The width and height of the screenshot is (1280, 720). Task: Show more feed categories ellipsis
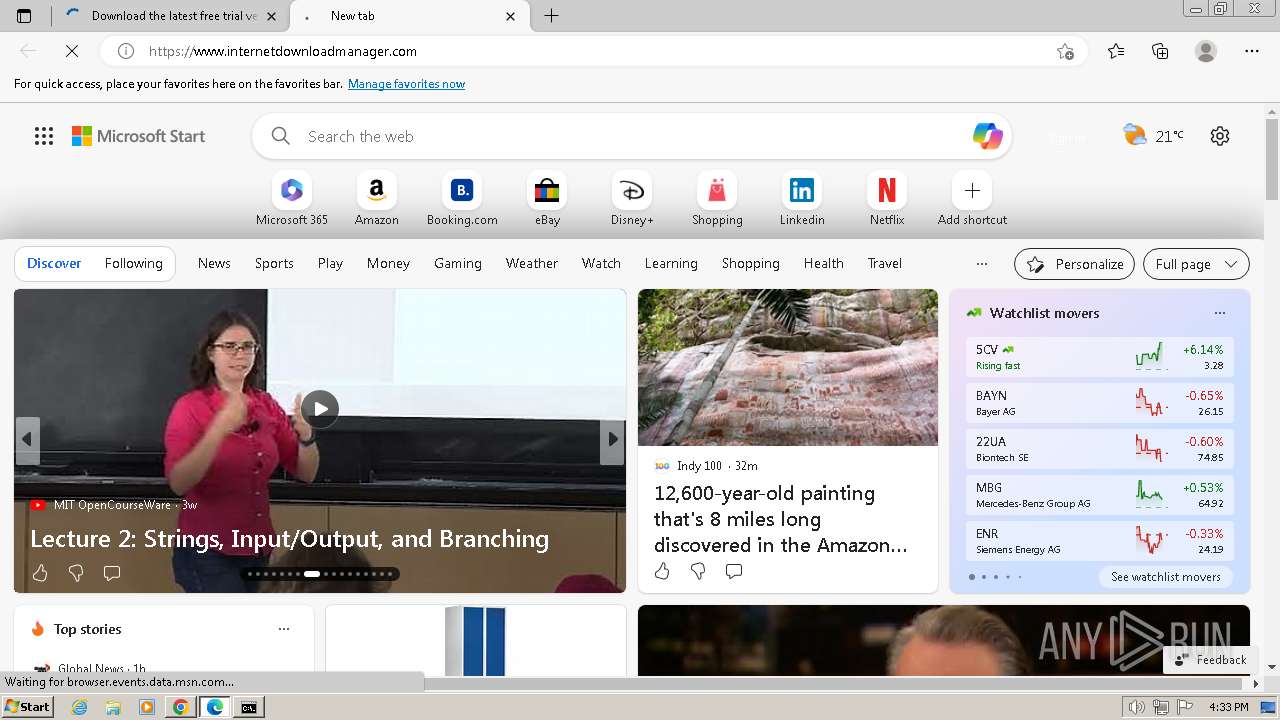tap(982, 264)
